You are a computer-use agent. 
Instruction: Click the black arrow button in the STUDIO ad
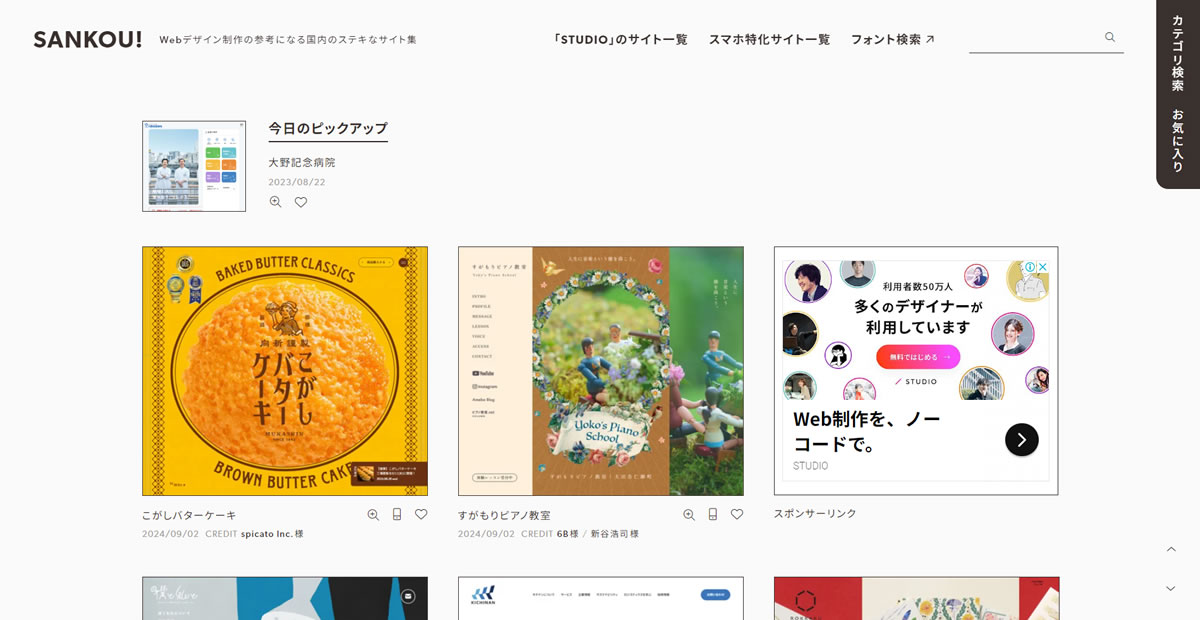point(1021,439)
